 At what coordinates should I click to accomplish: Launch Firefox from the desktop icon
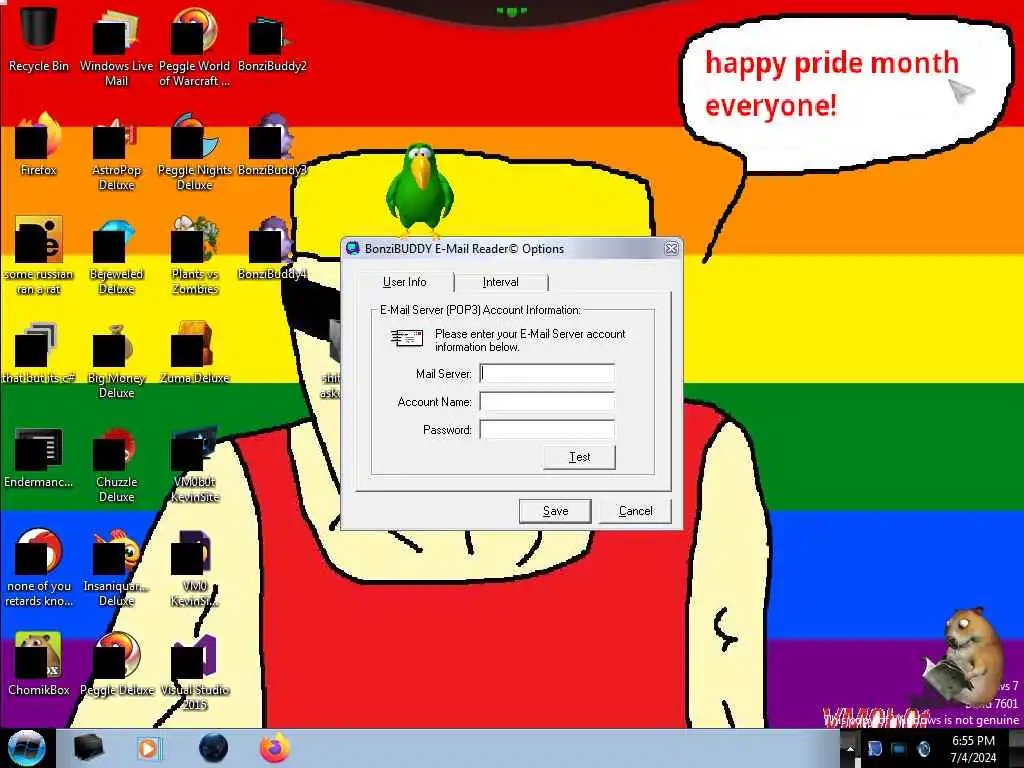[39, 144]
